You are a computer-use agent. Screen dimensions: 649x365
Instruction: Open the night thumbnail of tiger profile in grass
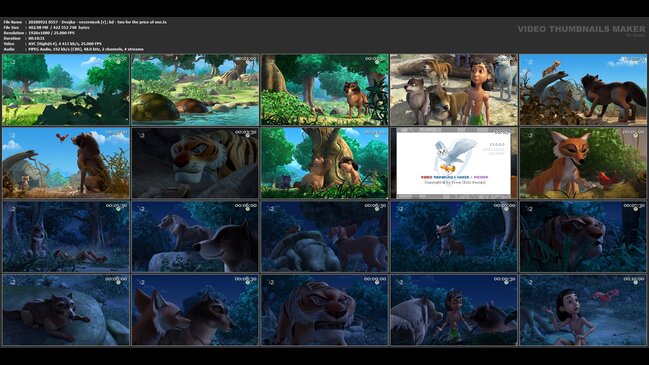coord(583,236)
